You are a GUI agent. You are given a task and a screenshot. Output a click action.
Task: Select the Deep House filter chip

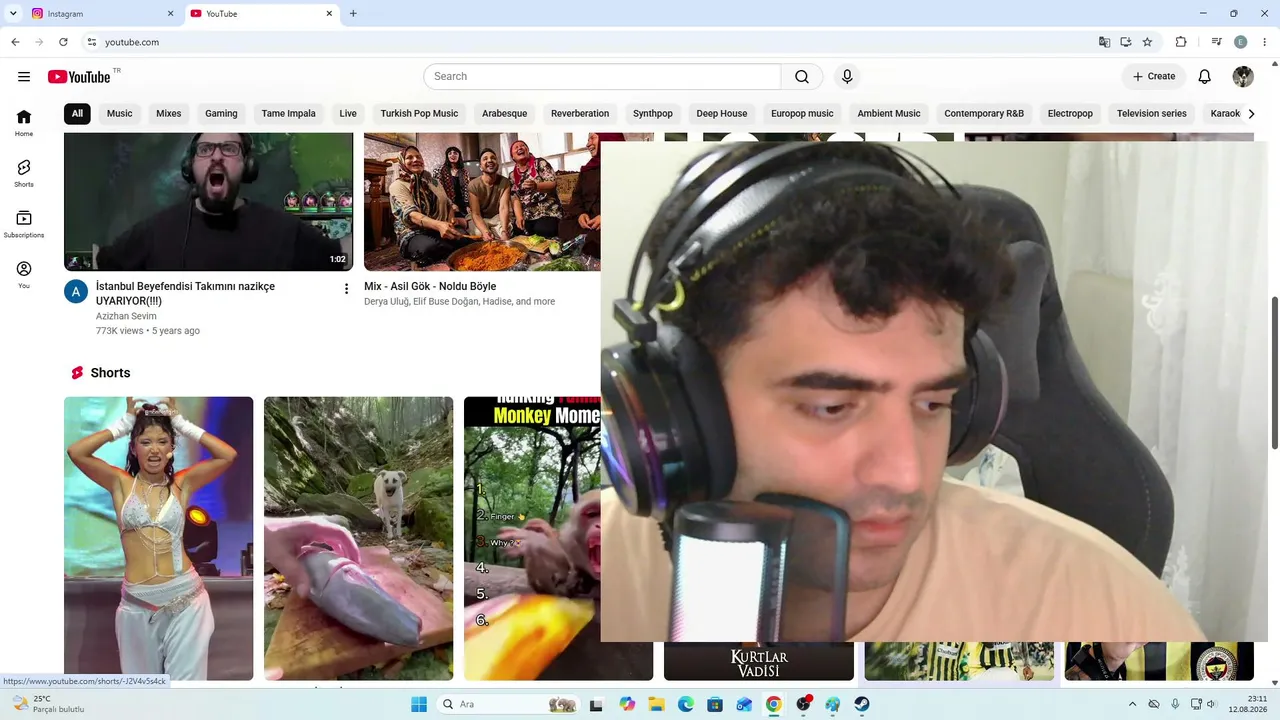point(722,114)
